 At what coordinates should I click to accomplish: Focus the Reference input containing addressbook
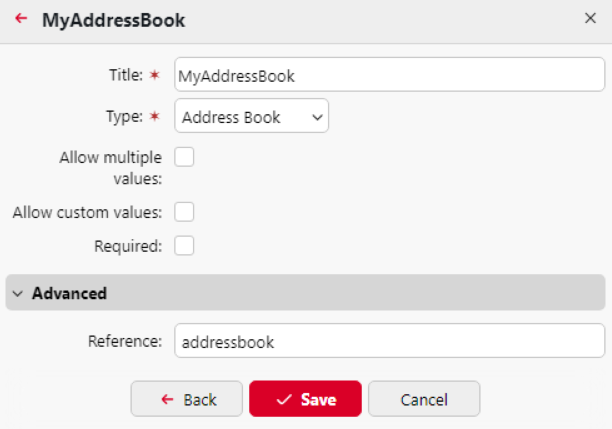click(389, 341)
